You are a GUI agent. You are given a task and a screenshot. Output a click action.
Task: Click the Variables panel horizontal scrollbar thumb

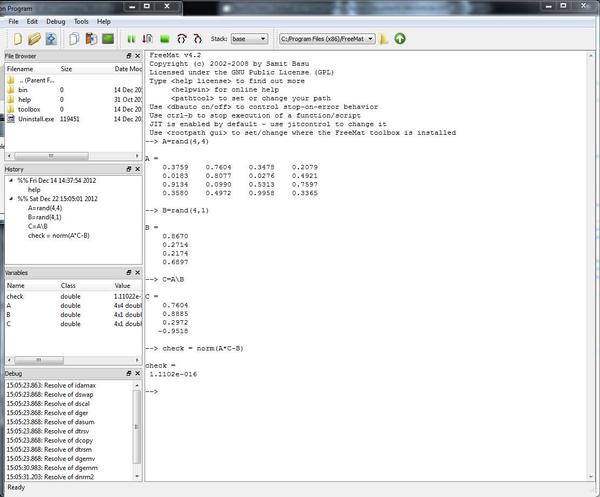click(x=39, y=360)
